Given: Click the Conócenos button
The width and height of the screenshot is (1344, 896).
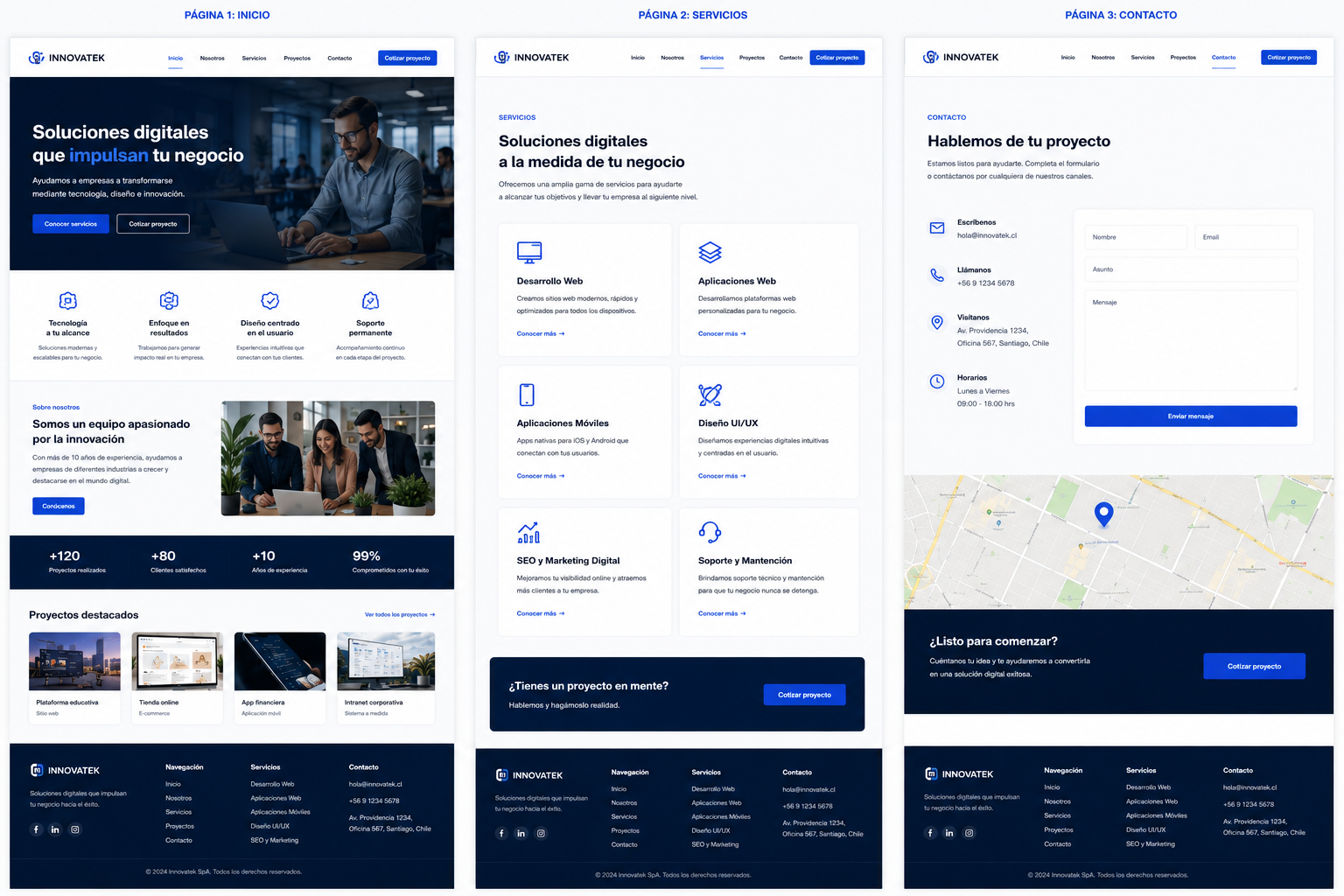Looking at the screenshot, I should (x=59, y=506).
